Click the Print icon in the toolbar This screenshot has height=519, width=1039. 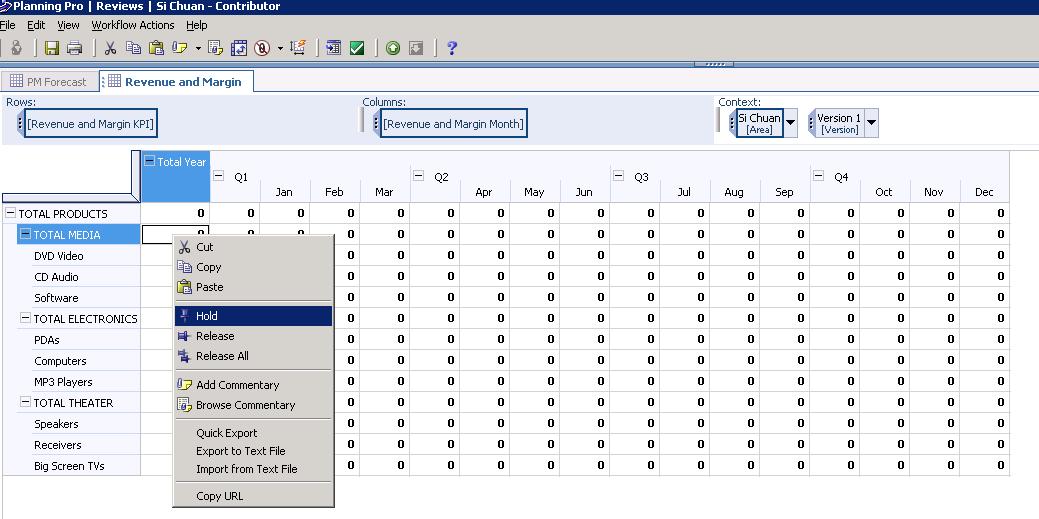pyautogui.click(x=75, y=48)
